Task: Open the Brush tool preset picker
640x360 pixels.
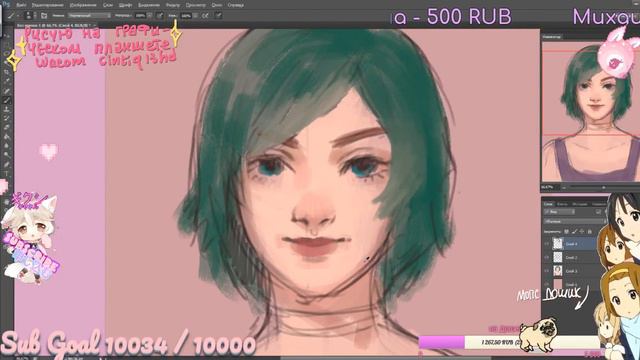Action: pos(12,16)
